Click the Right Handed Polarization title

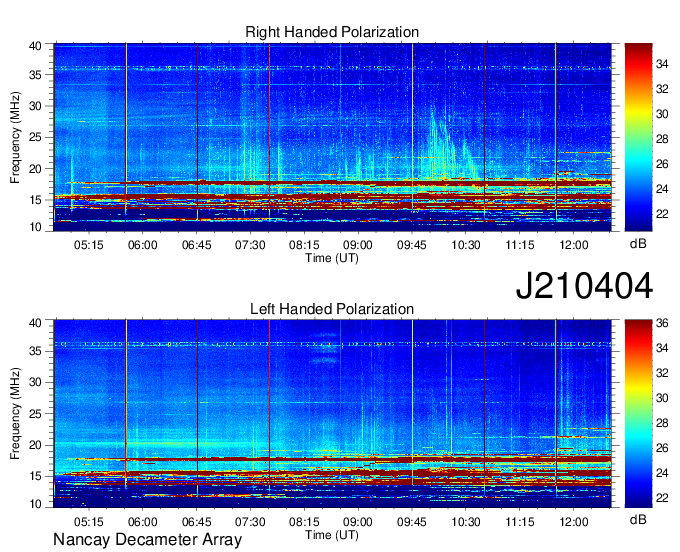[x=332, y=32]
